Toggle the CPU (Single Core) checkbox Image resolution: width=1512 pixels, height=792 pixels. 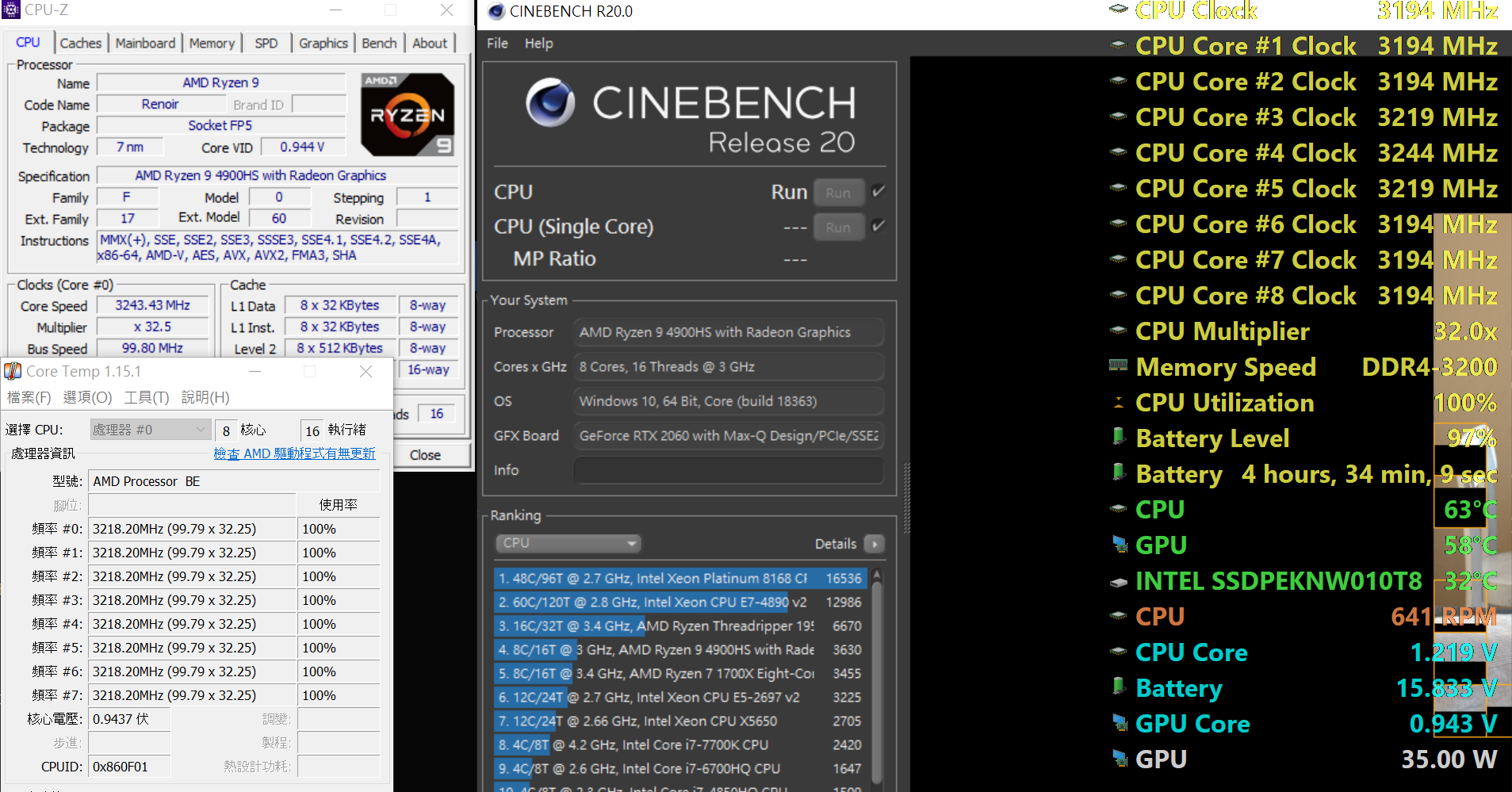878,226
